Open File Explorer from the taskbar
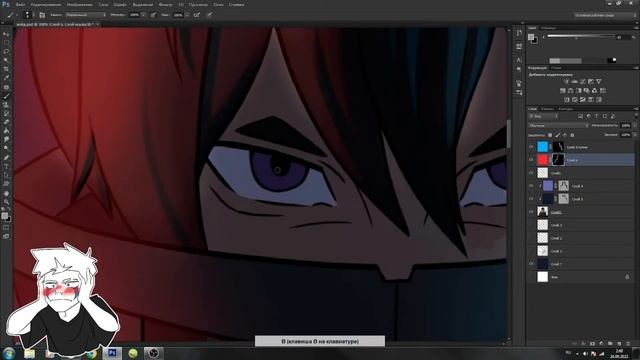640x360 pixels. [29, 353]
